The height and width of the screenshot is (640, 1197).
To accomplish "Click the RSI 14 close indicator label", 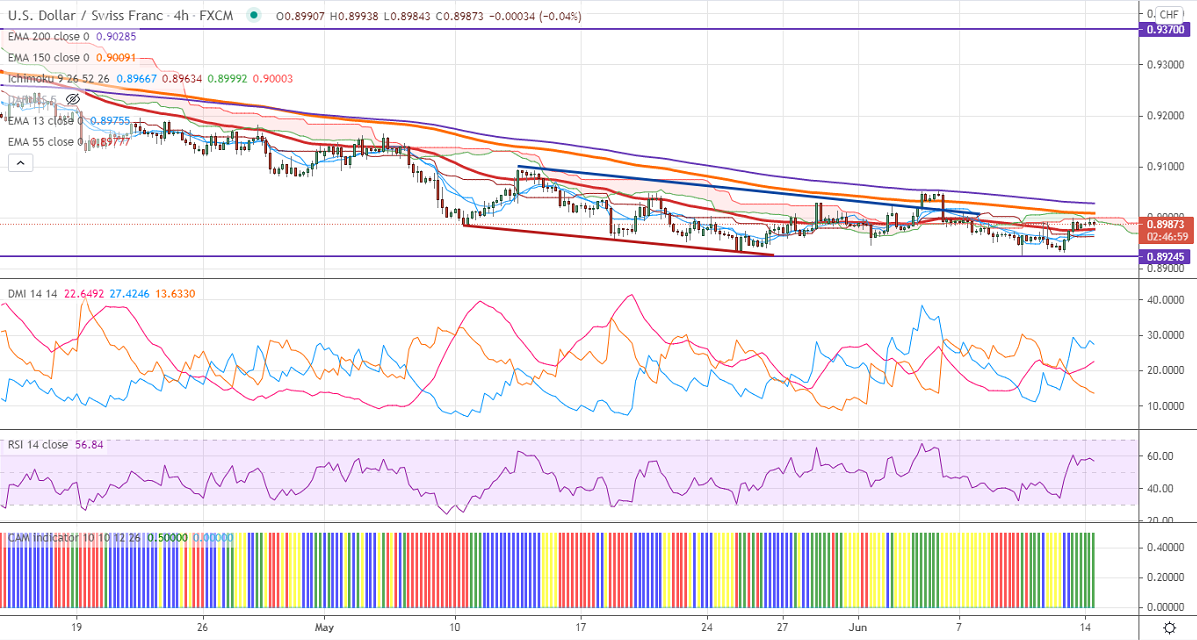I will click(x=38, y=444).
